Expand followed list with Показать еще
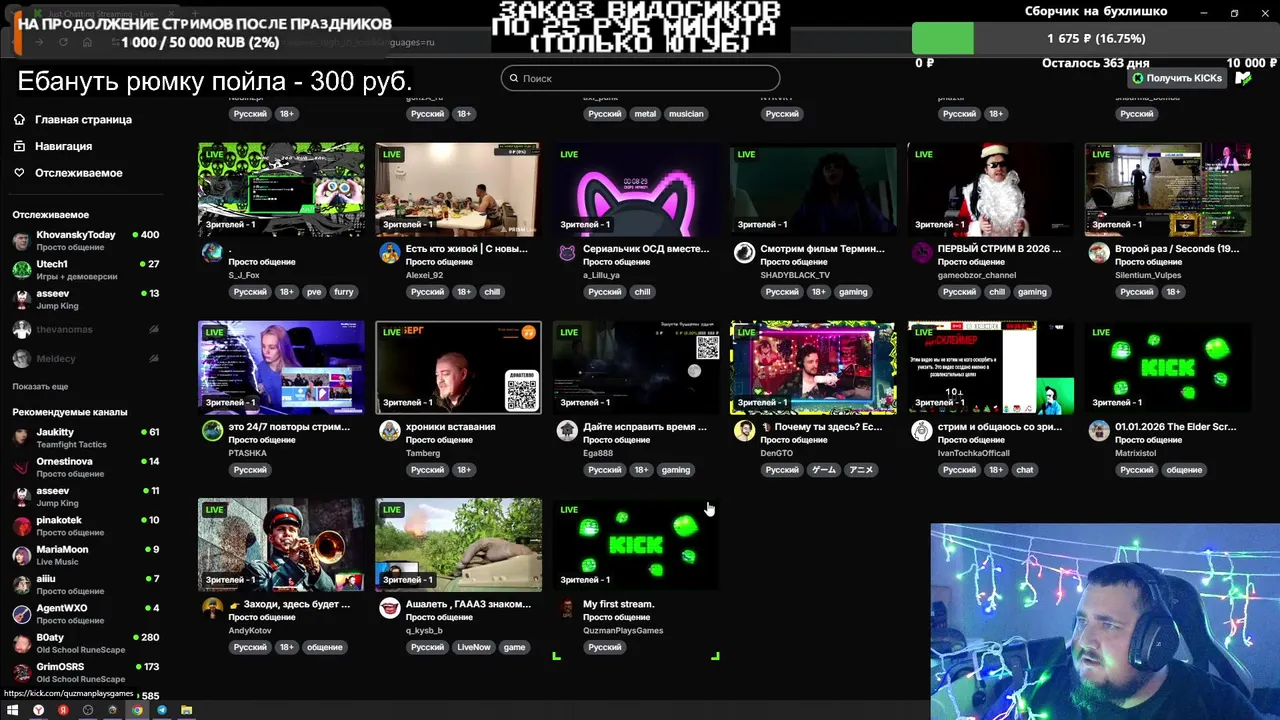This screenshot has width=1280, height=720. point(40,386)
